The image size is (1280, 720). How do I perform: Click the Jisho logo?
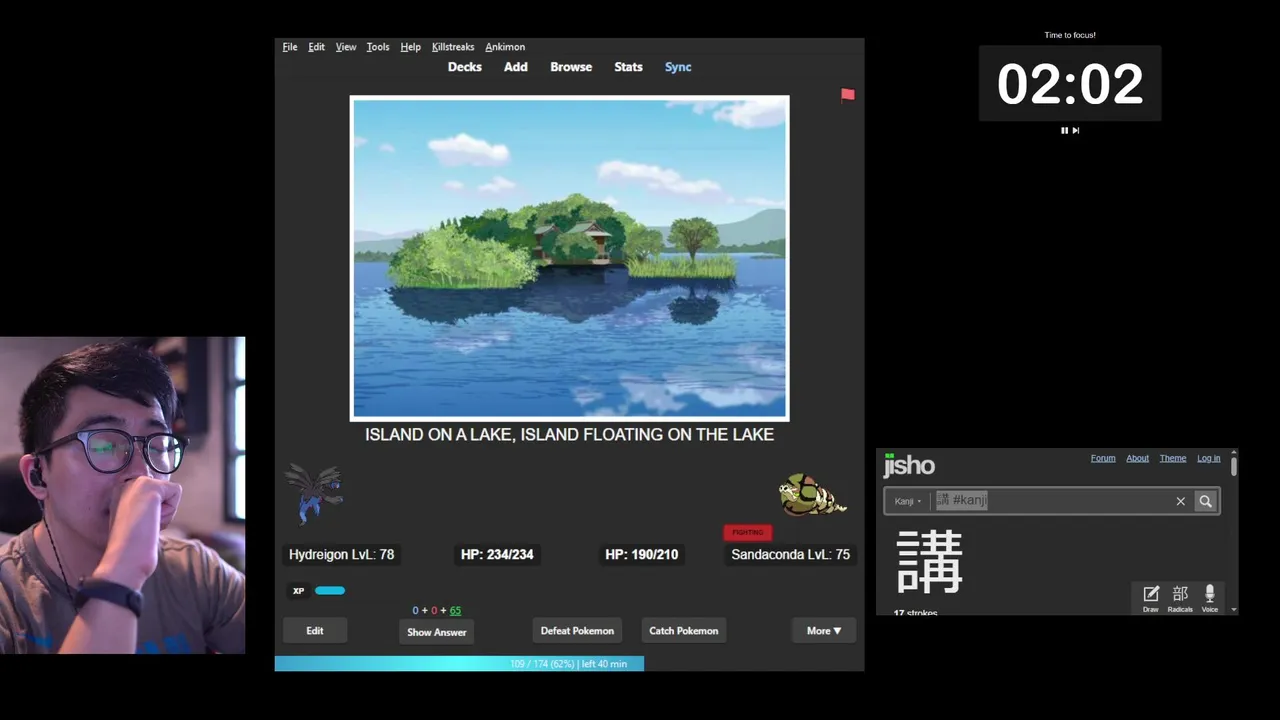(x=909, y=465)
